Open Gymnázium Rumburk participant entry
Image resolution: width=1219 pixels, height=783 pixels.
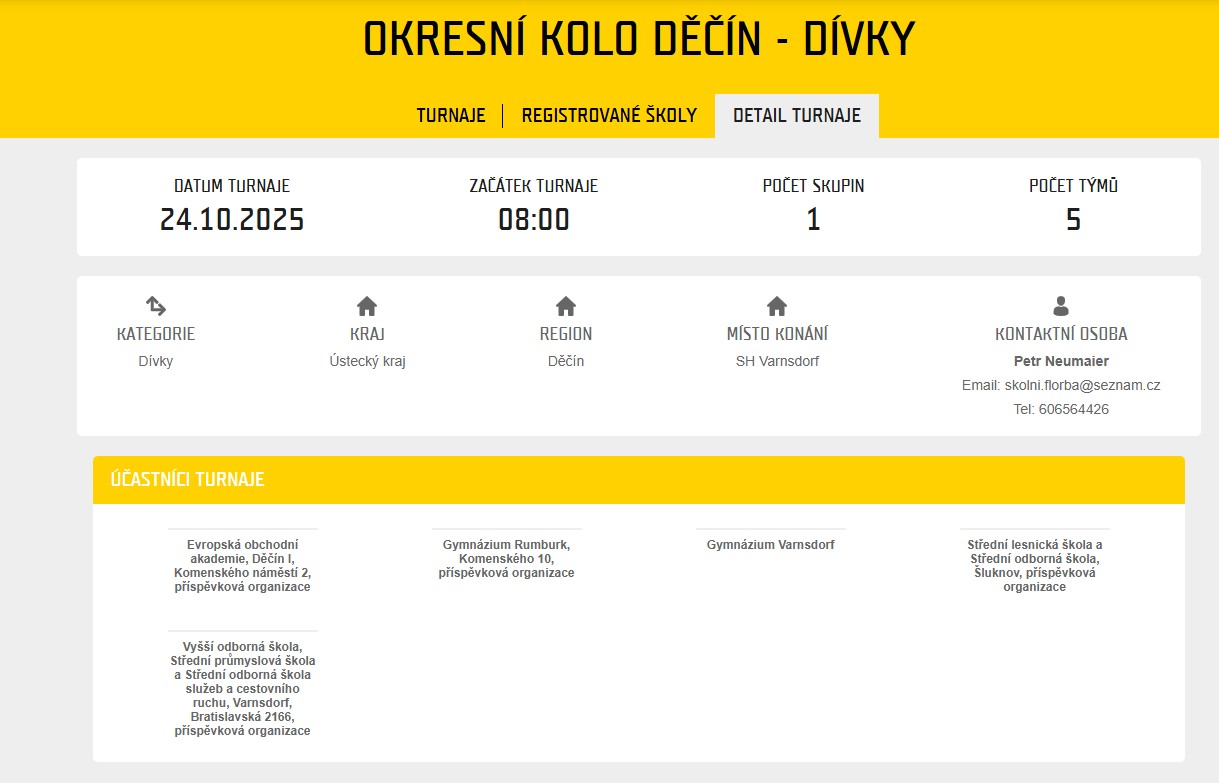click(506, 559)
